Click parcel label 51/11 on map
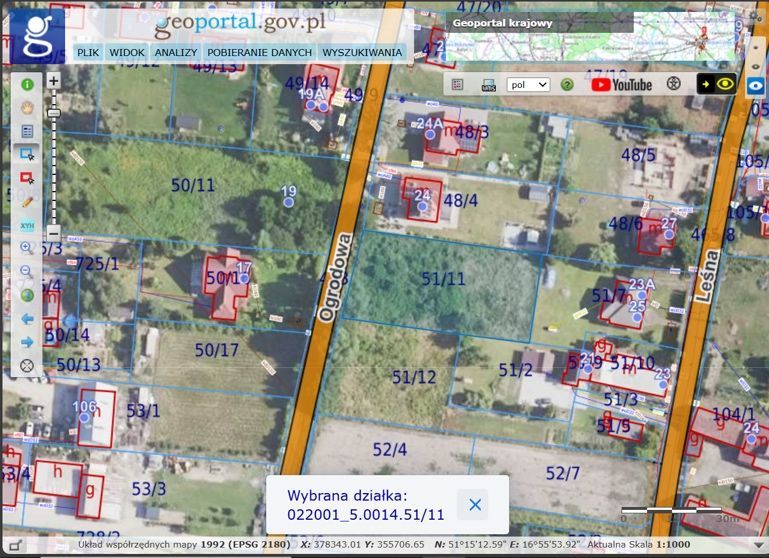The height and width of the screenshot is (558, 769). tap(443, 279)
